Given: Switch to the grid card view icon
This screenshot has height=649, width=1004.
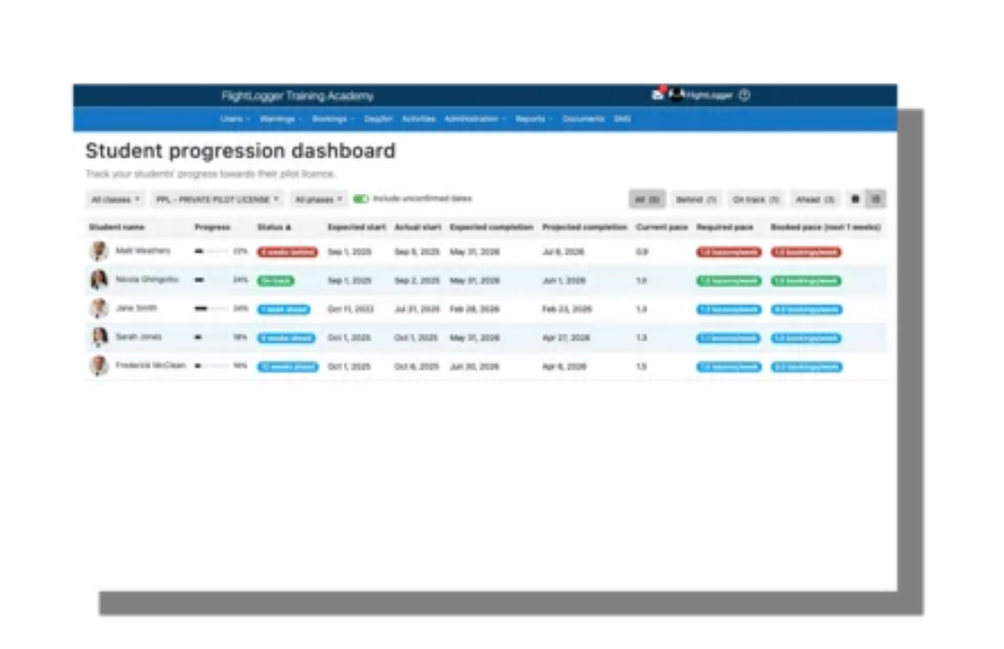Looking at the screenshot, I should [855, 199].
